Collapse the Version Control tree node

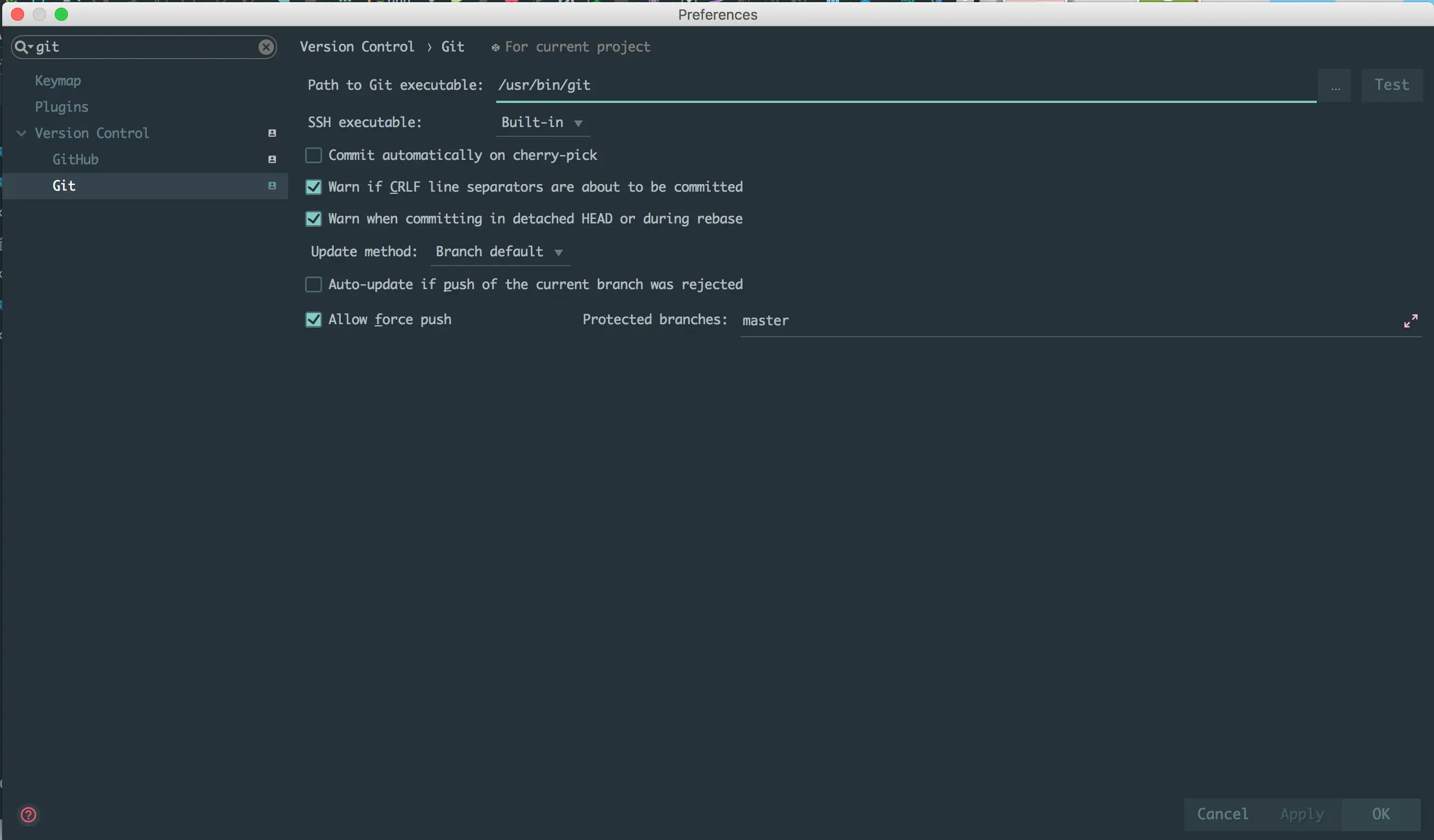[x=21, y=133]
